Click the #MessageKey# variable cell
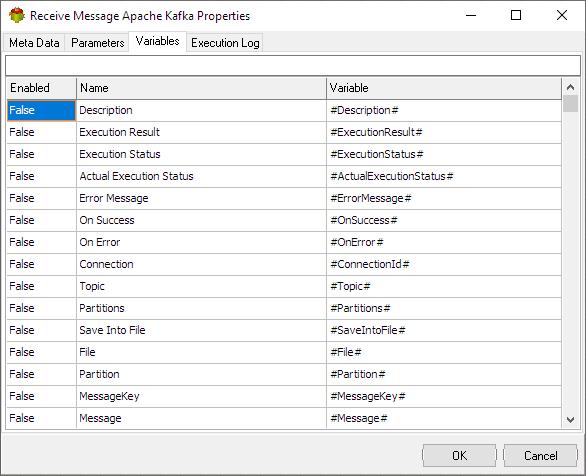Image resolution: width=586 pixels, height=476 pixels. (x=444, y=397)
